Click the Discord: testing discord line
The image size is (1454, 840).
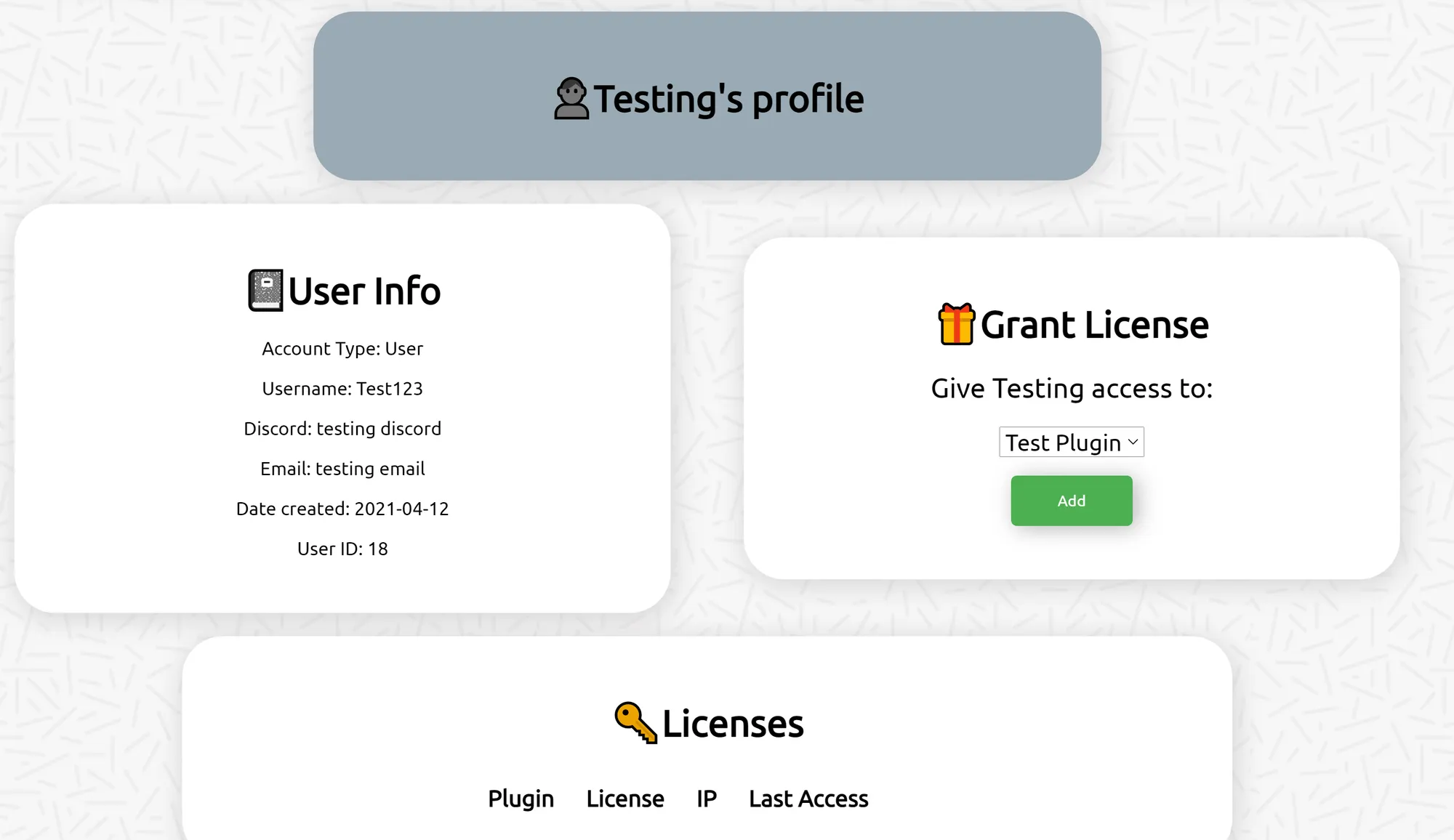tap(342, 429)
